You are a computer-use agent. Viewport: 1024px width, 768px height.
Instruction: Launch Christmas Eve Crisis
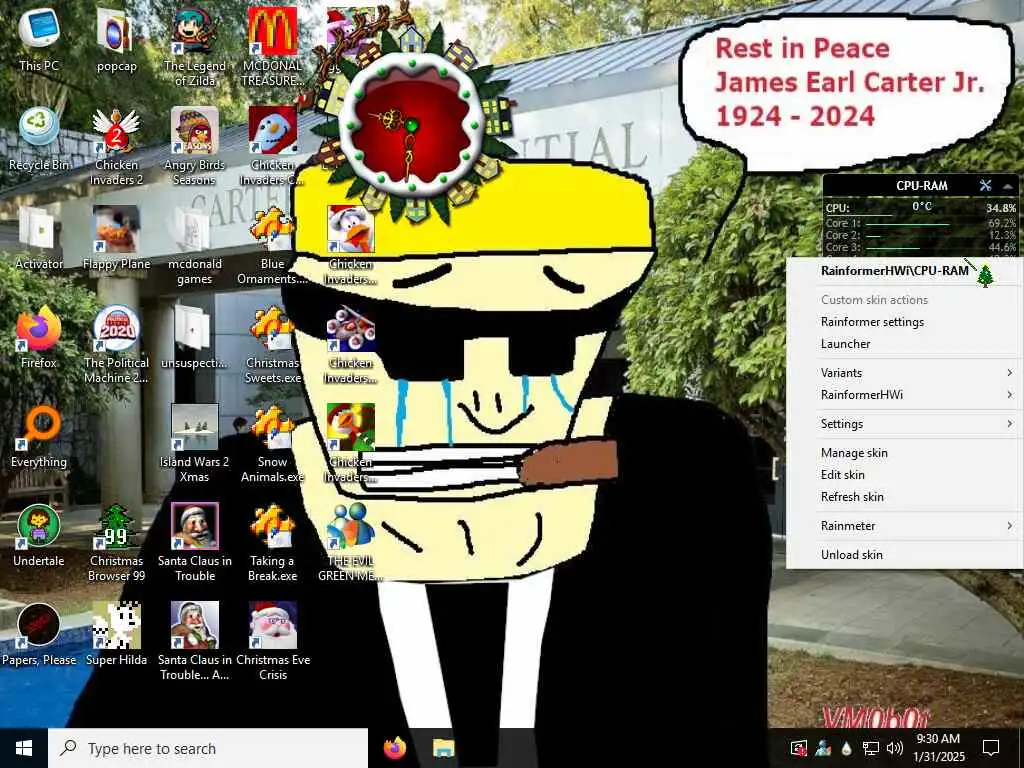[x=272, y=641]
